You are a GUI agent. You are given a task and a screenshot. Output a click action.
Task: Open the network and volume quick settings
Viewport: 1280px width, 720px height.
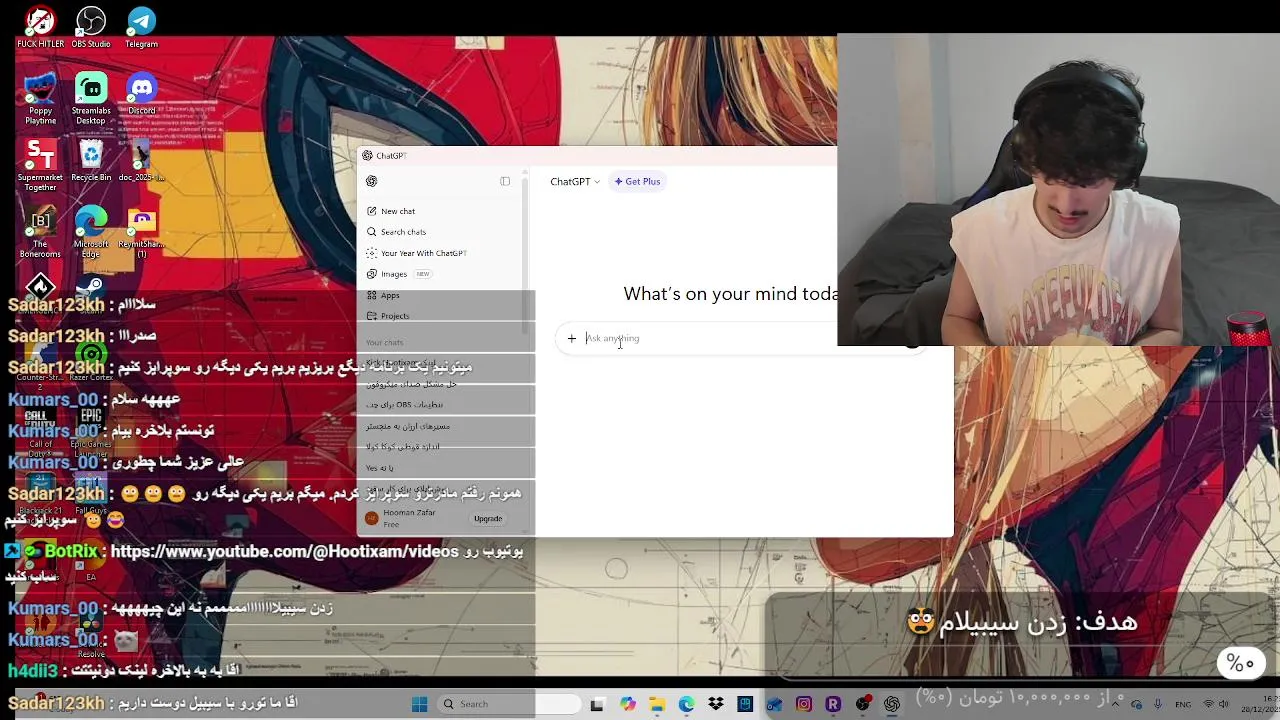[1216, 704]
